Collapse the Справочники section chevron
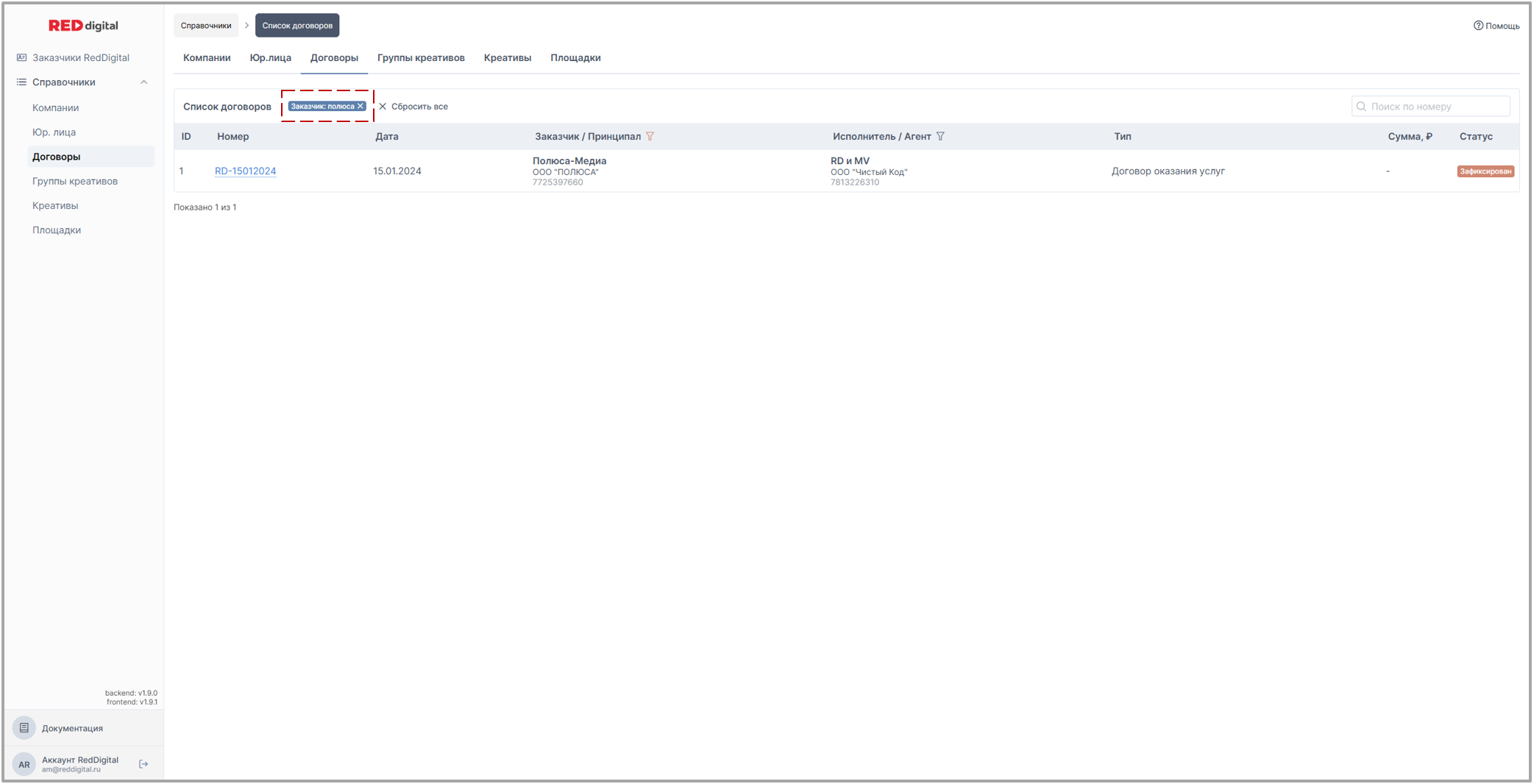The height and width of the screenshot is (784, 1534). [x=144, y=82]
